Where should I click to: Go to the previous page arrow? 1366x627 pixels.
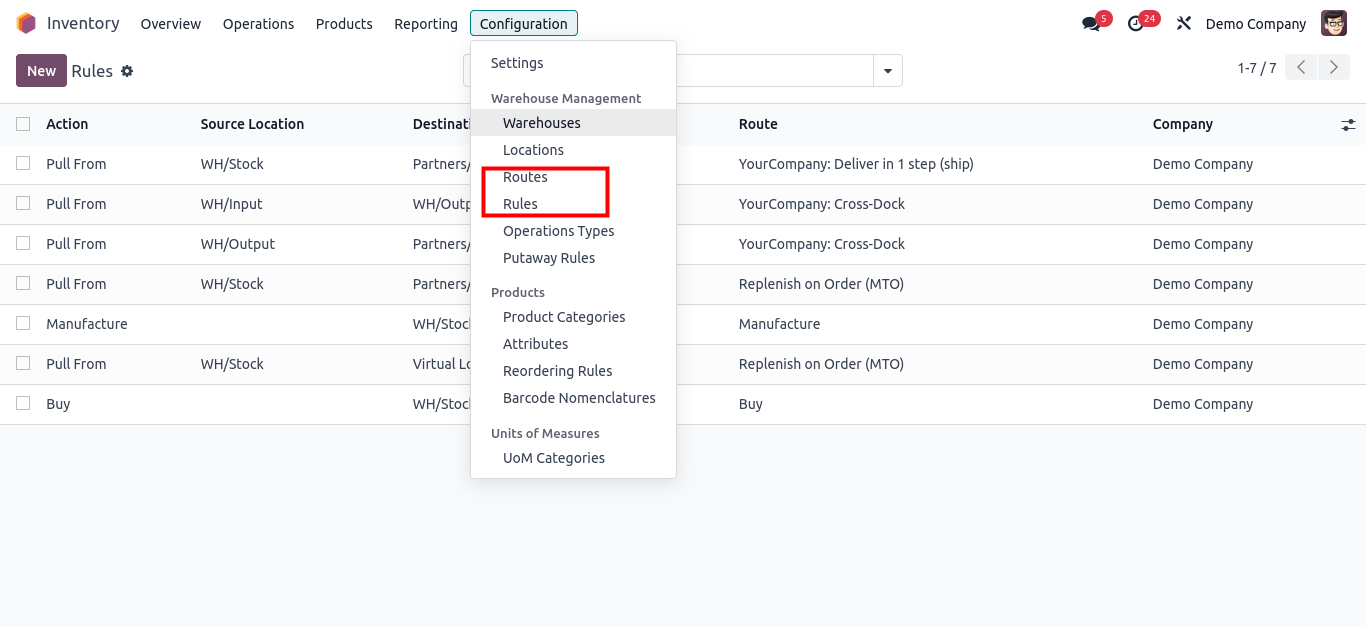[x=1301, y=68]
